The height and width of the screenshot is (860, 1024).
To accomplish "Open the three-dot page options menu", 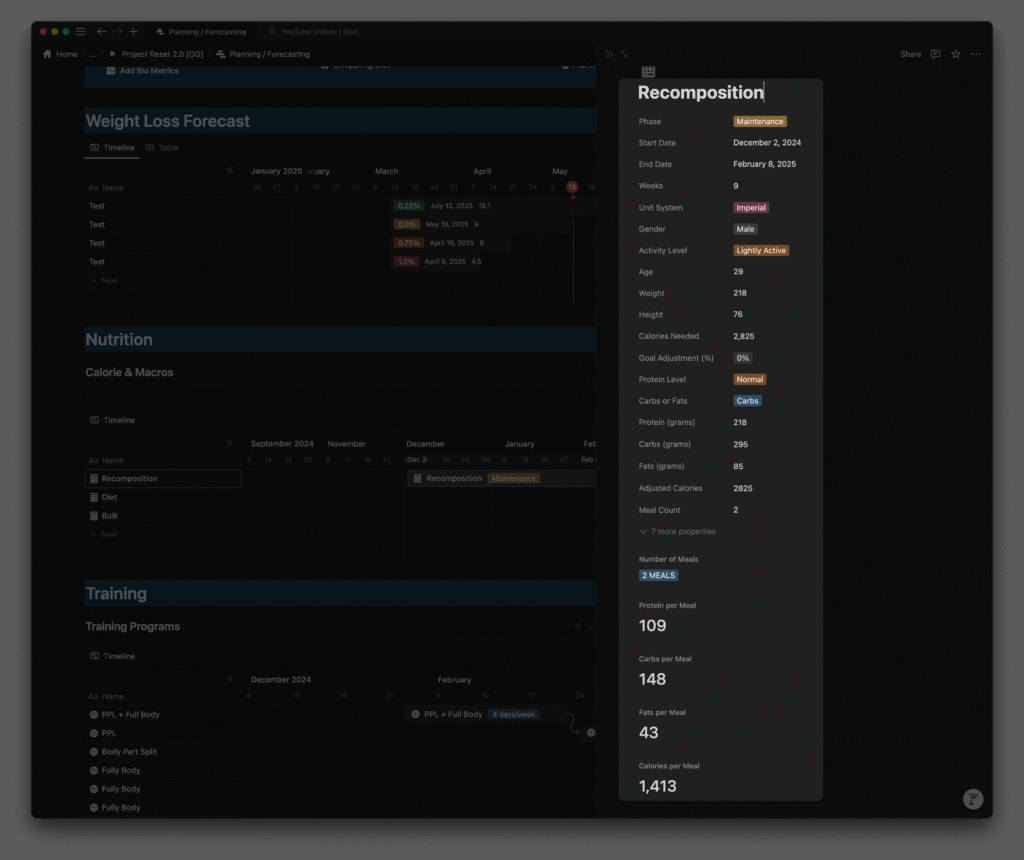I will click(976, 54).
